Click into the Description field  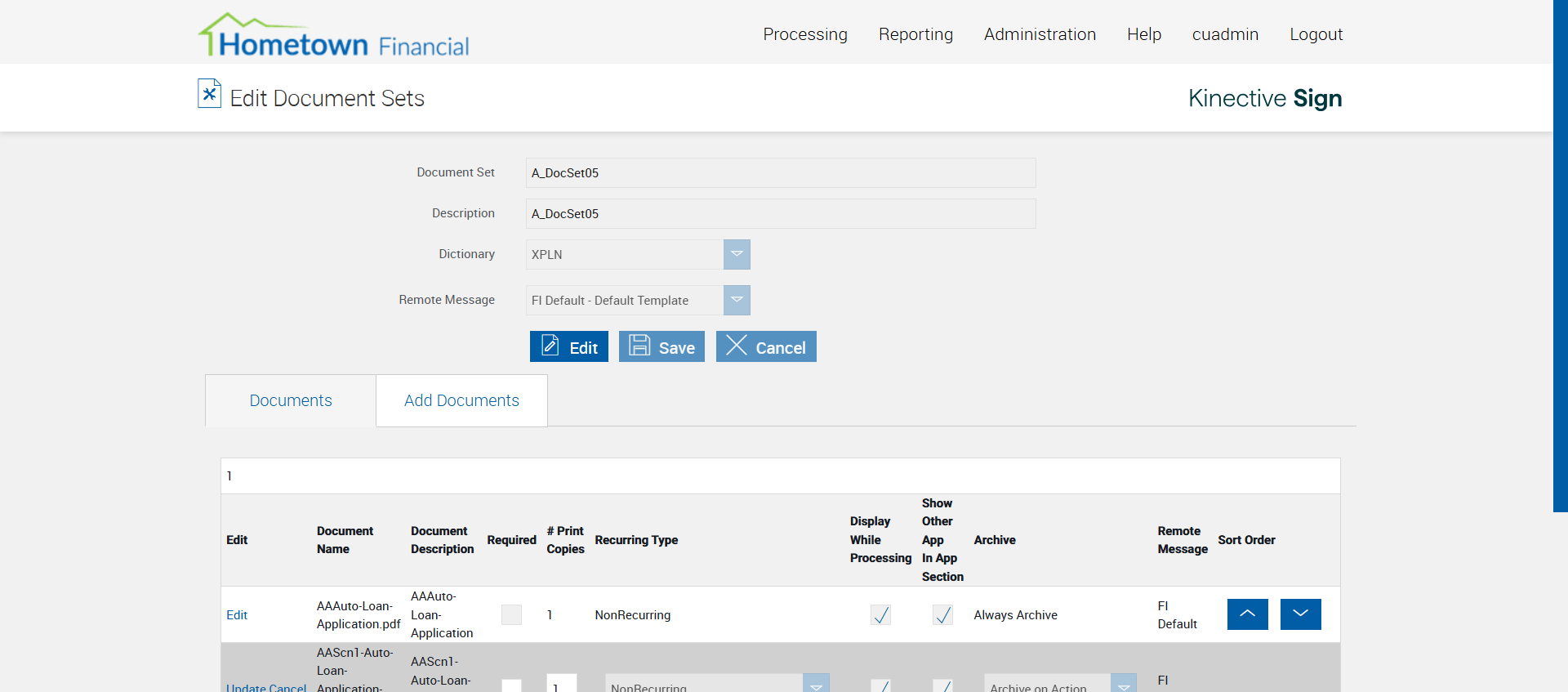tap(781, 213)
